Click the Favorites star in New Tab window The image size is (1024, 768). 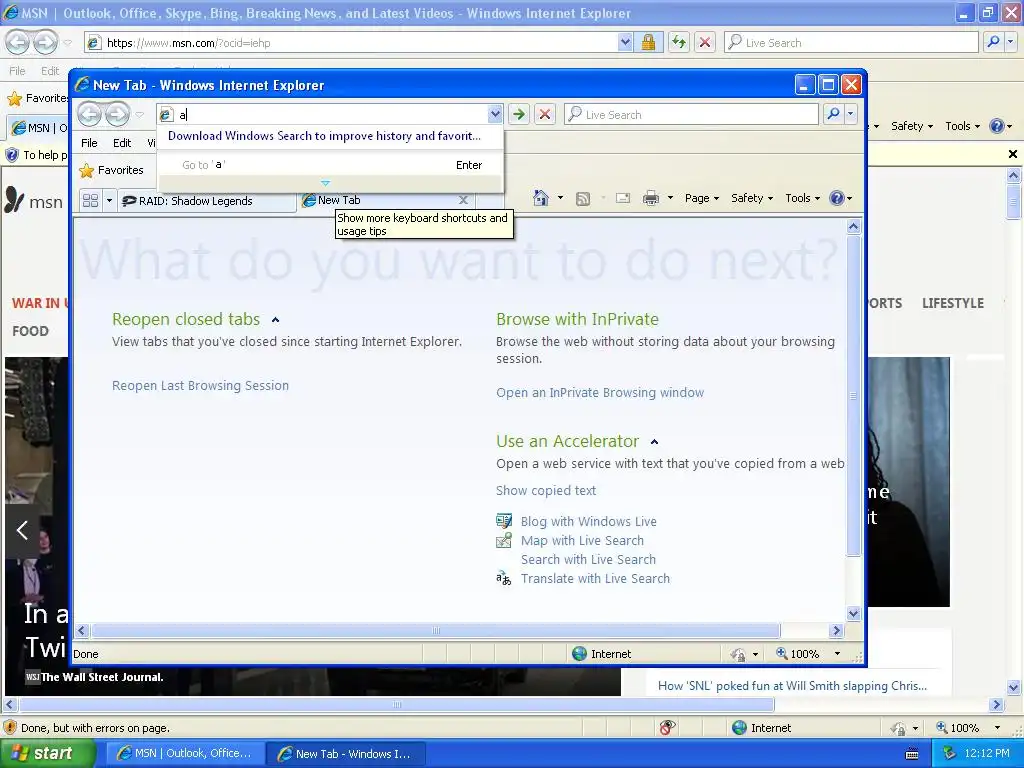tap(86, 170)
